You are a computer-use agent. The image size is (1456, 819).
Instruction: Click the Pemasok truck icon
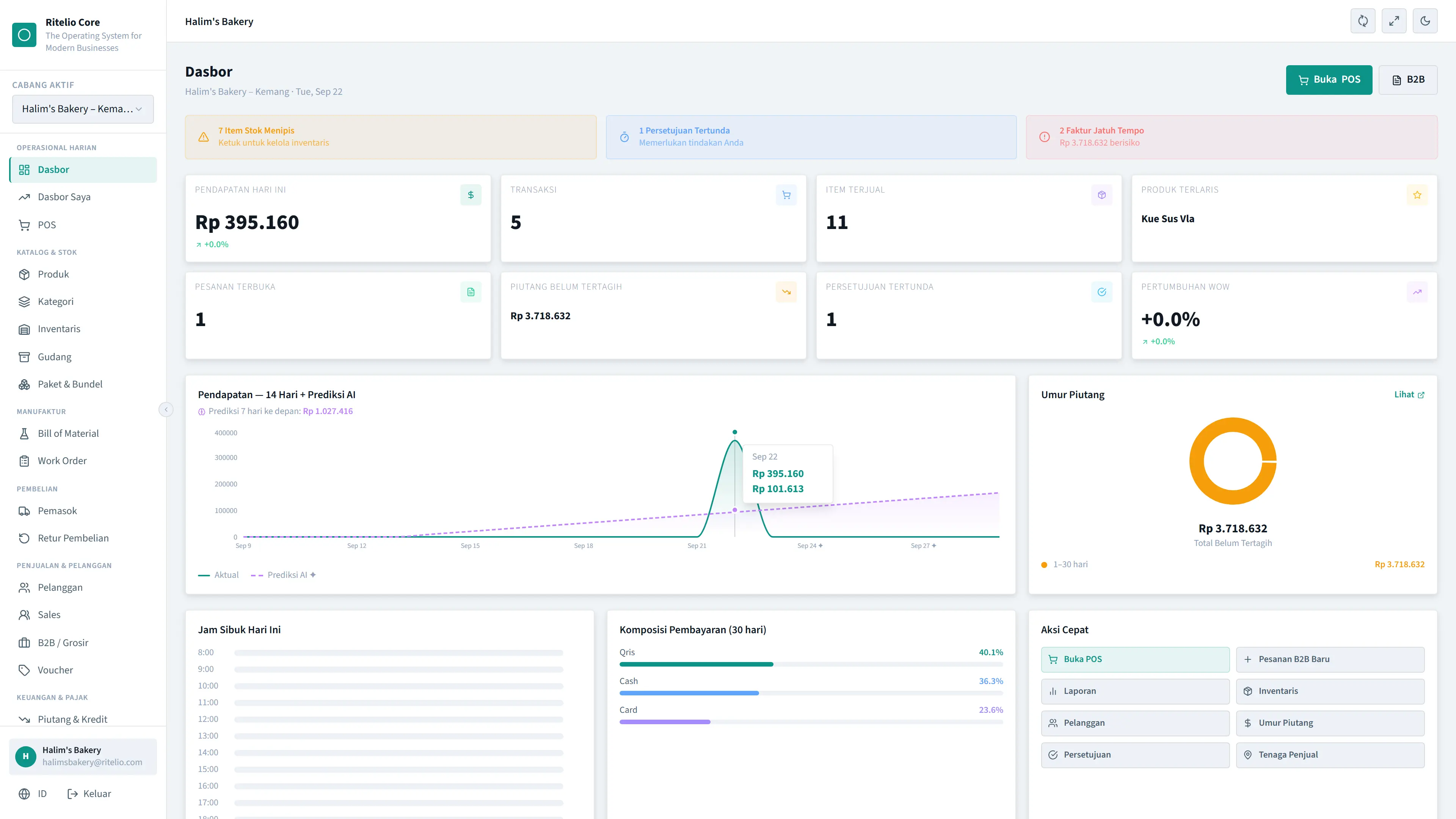[24, 511]
